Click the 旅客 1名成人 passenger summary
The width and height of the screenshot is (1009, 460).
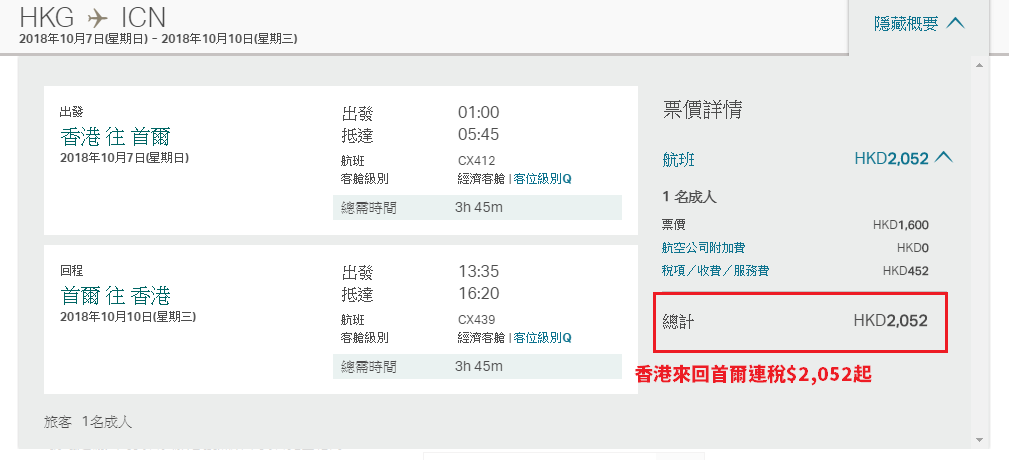pyautogui.click(x=88, y=422)
